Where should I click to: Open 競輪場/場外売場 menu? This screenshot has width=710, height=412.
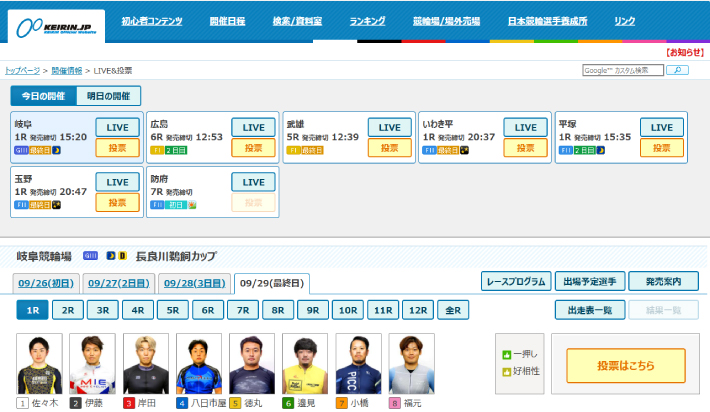coord(446,21)
